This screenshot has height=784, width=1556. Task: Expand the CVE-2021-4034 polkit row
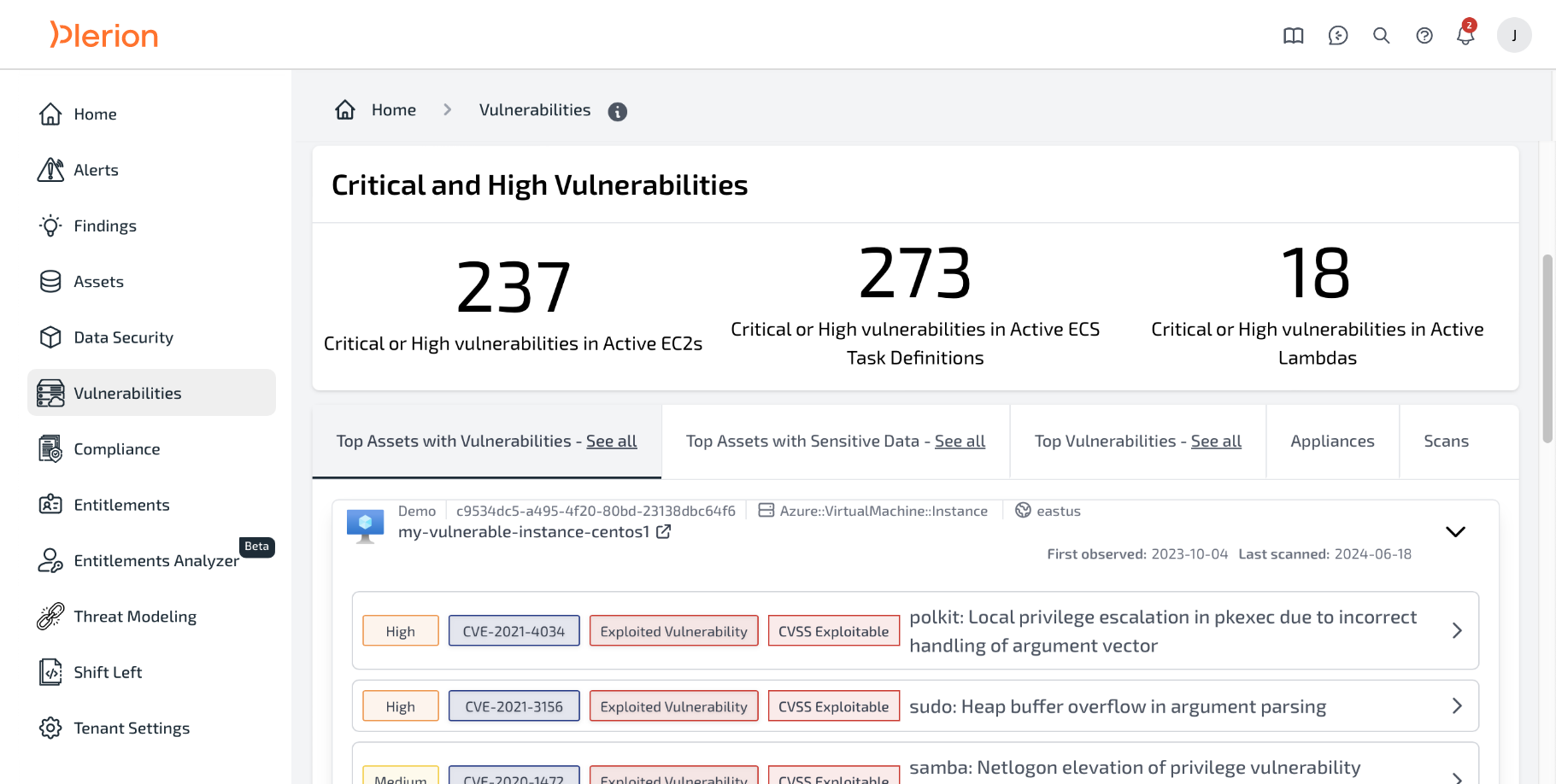tap(1457, 630)
